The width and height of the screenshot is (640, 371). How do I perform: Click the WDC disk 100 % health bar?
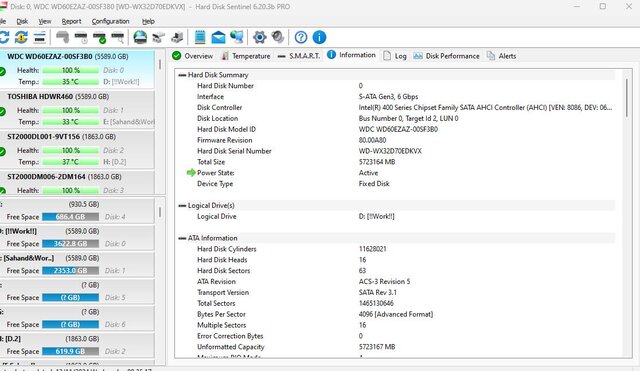[x=71, y=70]
